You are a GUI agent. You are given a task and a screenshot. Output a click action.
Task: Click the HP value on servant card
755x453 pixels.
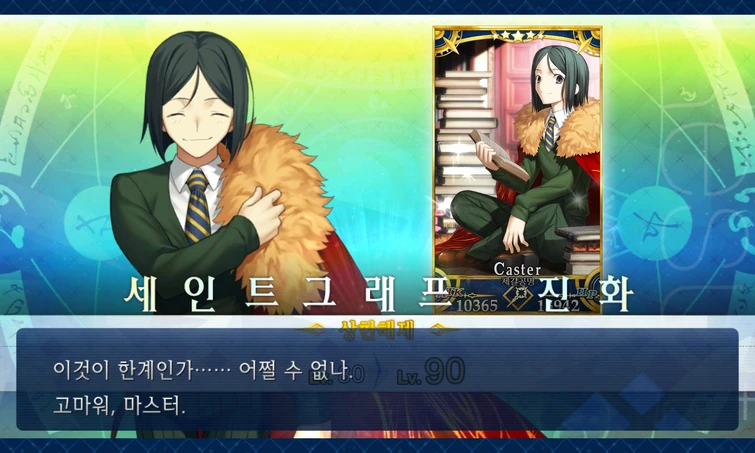559,305
